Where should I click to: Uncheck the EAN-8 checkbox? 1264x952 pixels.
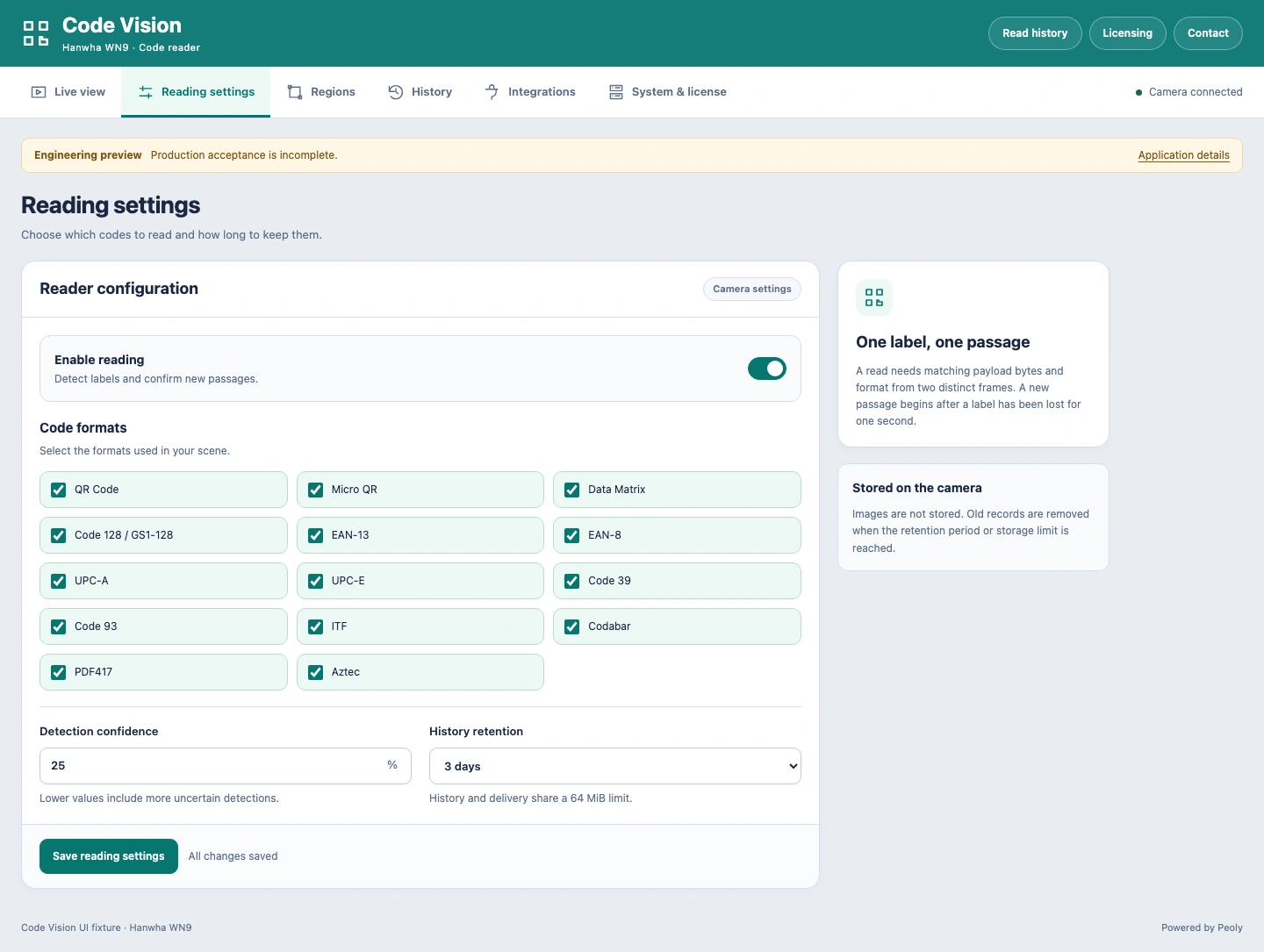572,535
